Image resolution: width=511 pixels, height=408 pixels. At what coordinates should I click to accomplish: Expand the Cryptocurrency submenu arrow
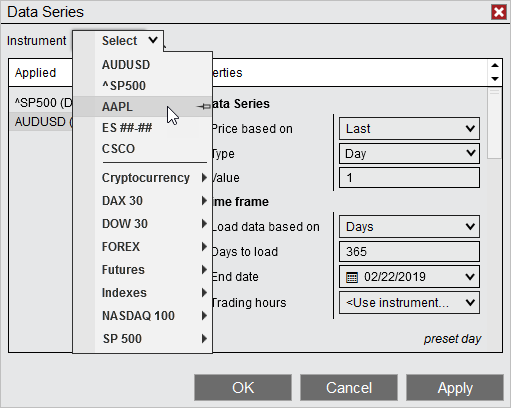point(204,178)
